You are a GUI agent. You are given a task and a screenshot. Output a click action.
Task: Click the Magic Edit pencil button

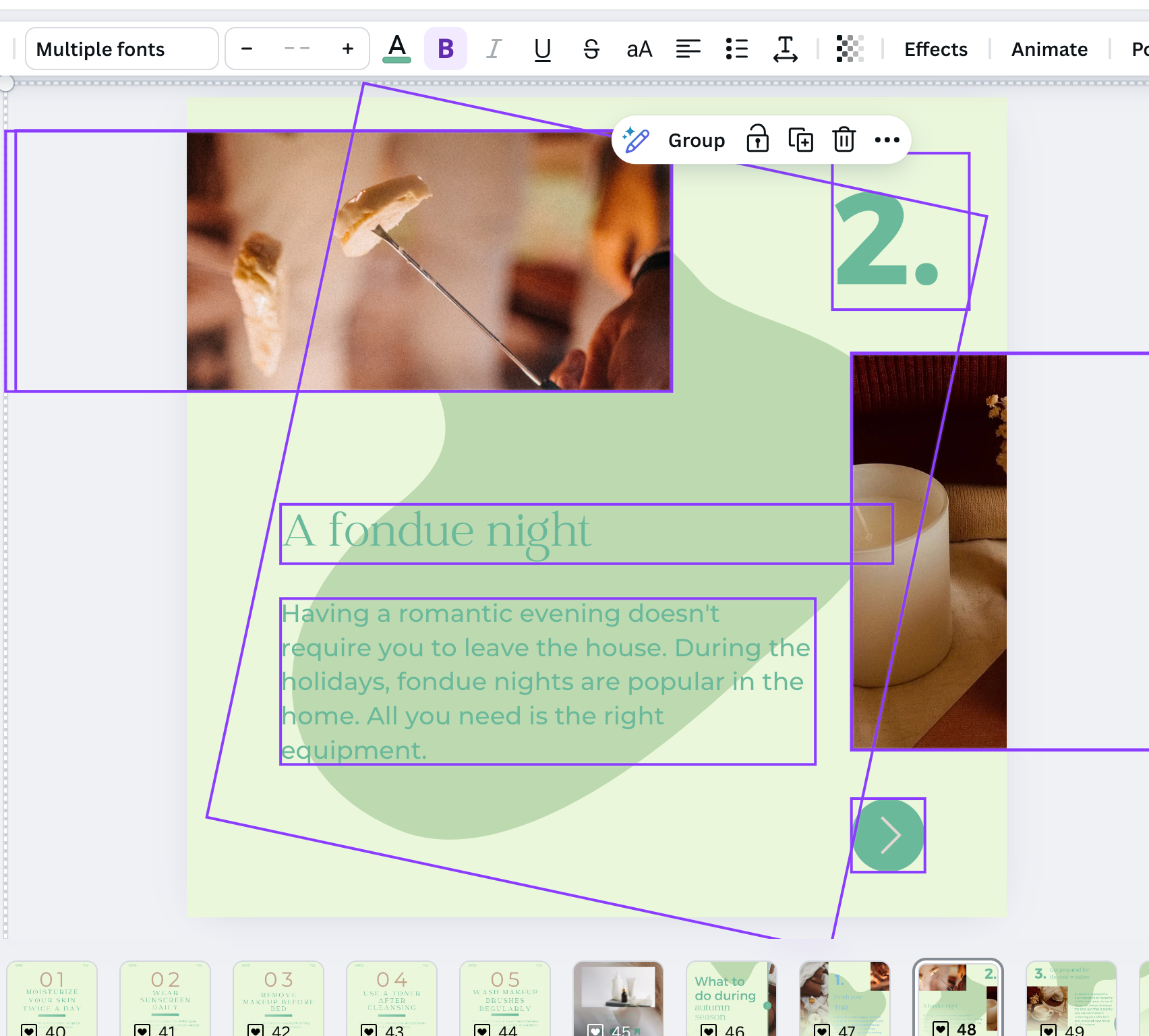[635, 140]
